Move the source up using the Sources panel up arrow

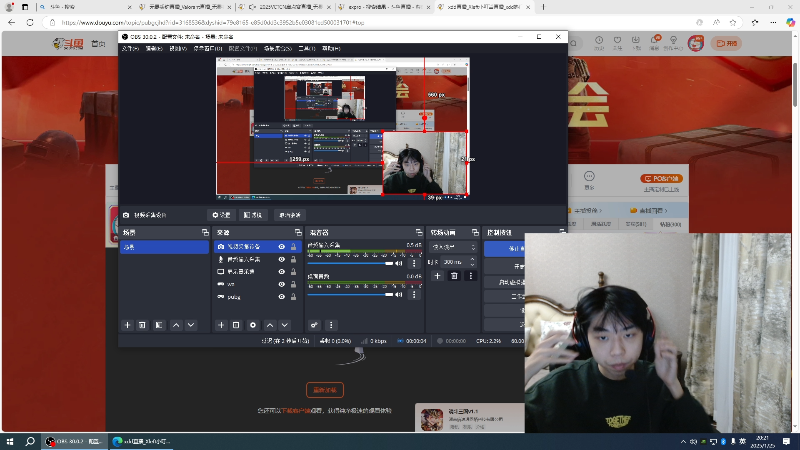coord(270,325)
